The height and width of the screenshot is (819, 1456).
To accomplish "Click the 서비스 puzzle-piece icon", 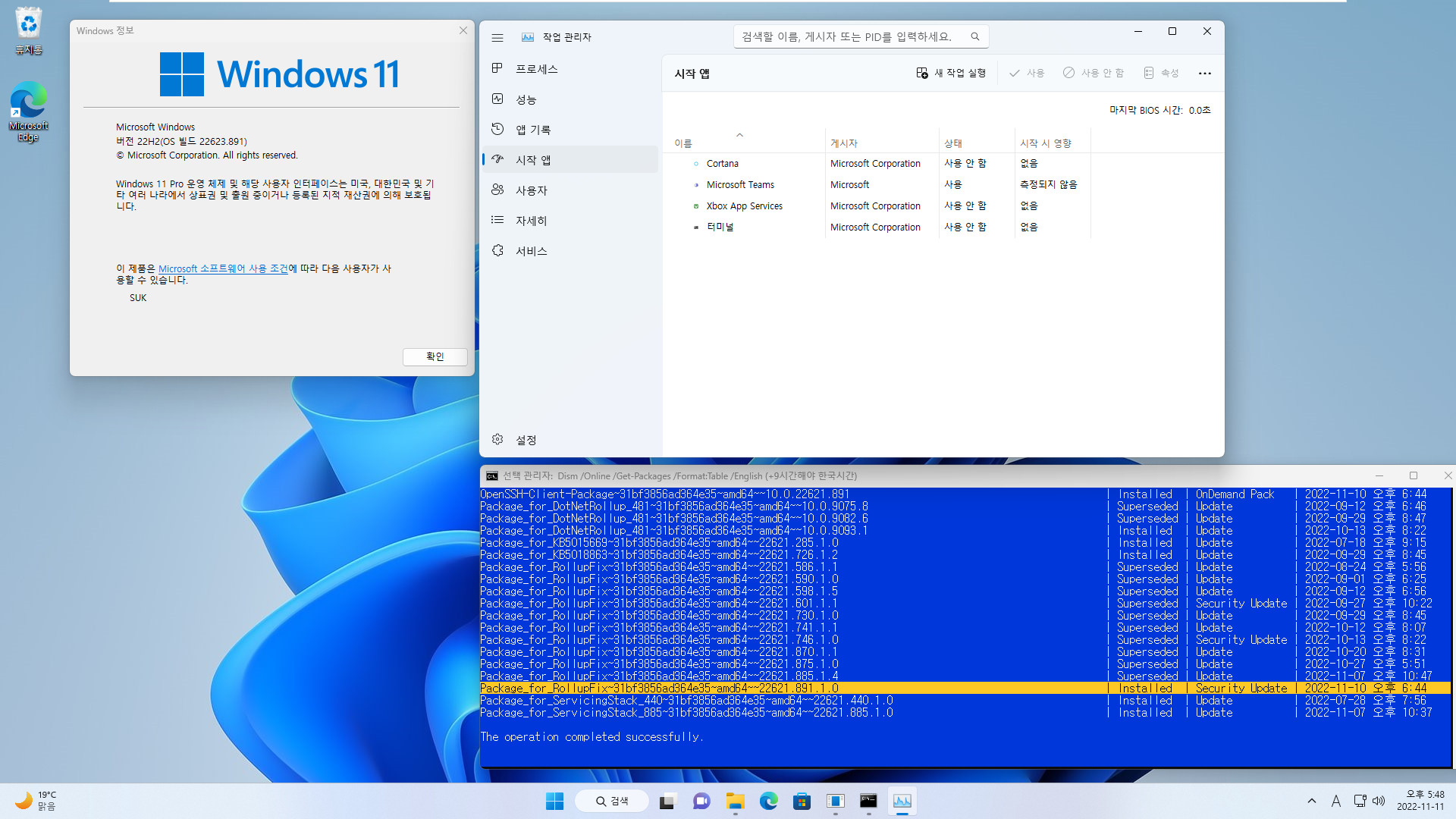I will click(x=497, y=250).
